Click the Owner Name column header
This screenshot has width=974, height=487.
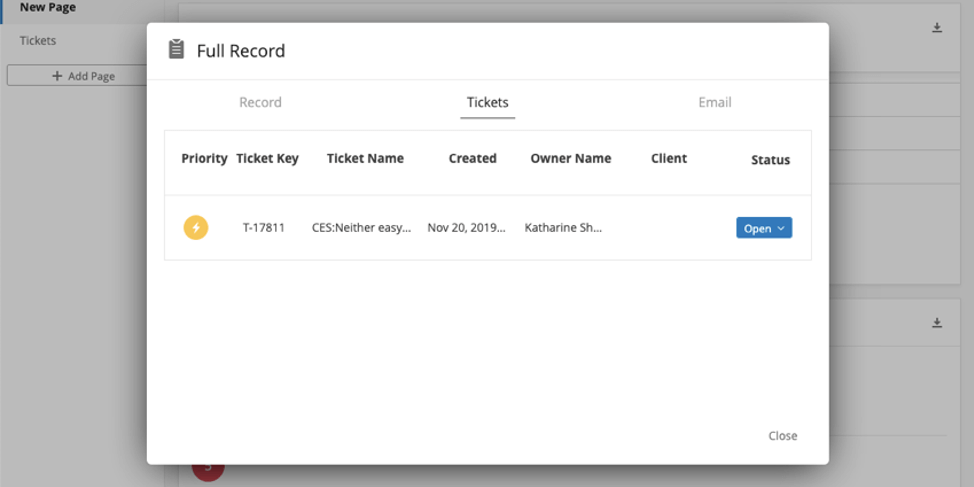570,159
